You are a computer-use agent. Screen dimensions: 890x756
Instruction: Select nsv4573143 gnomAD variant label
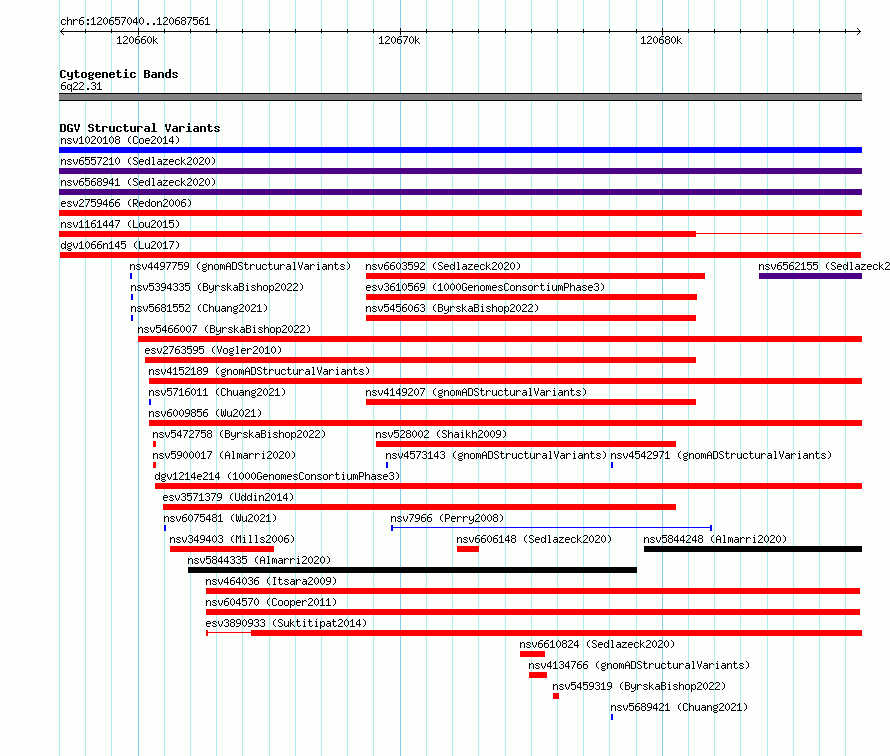(x=496, y=455)
